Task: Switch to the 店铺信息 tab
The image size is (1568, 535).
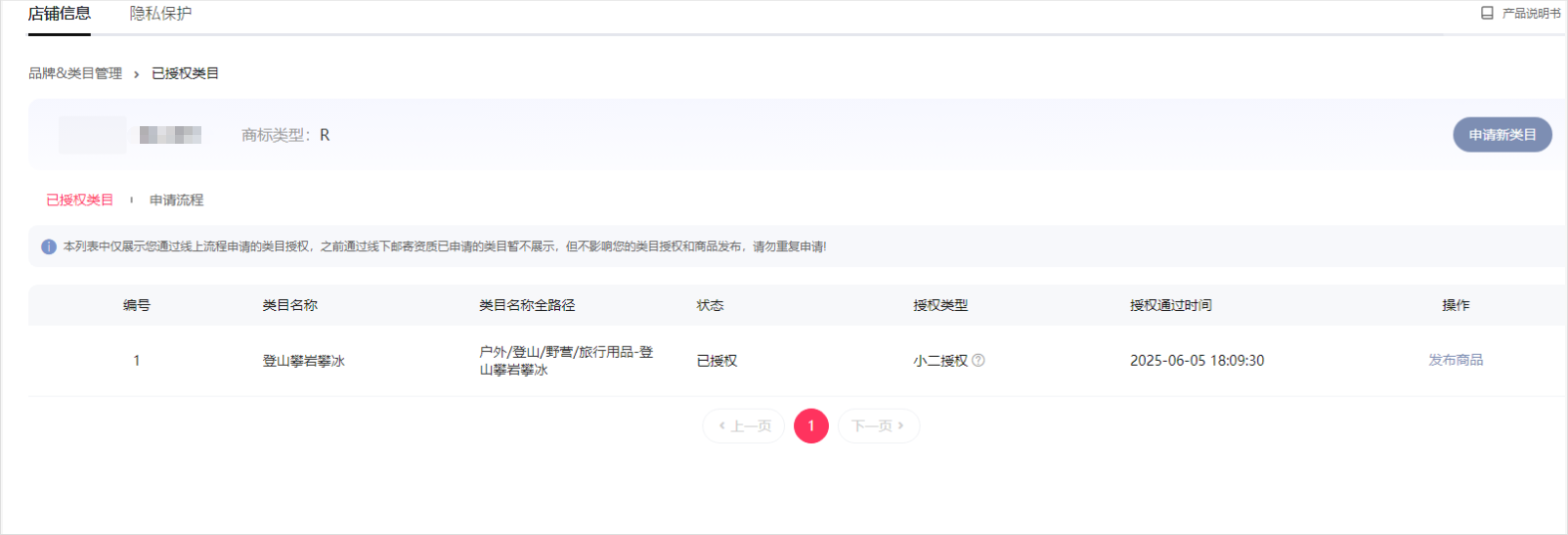Action: click(60, 14)
